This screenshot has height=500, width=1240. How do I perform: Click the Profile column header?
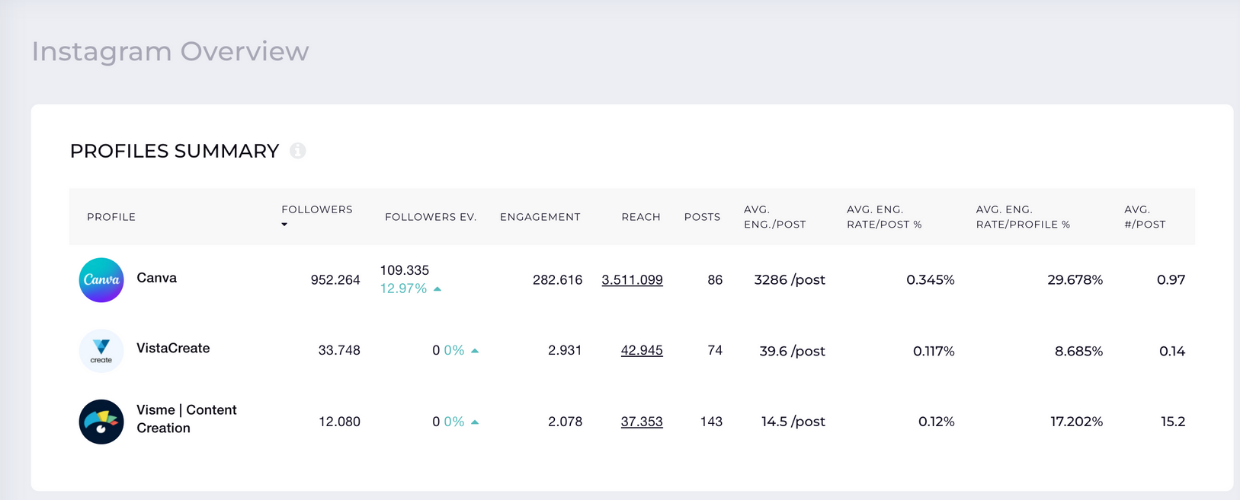111,217
